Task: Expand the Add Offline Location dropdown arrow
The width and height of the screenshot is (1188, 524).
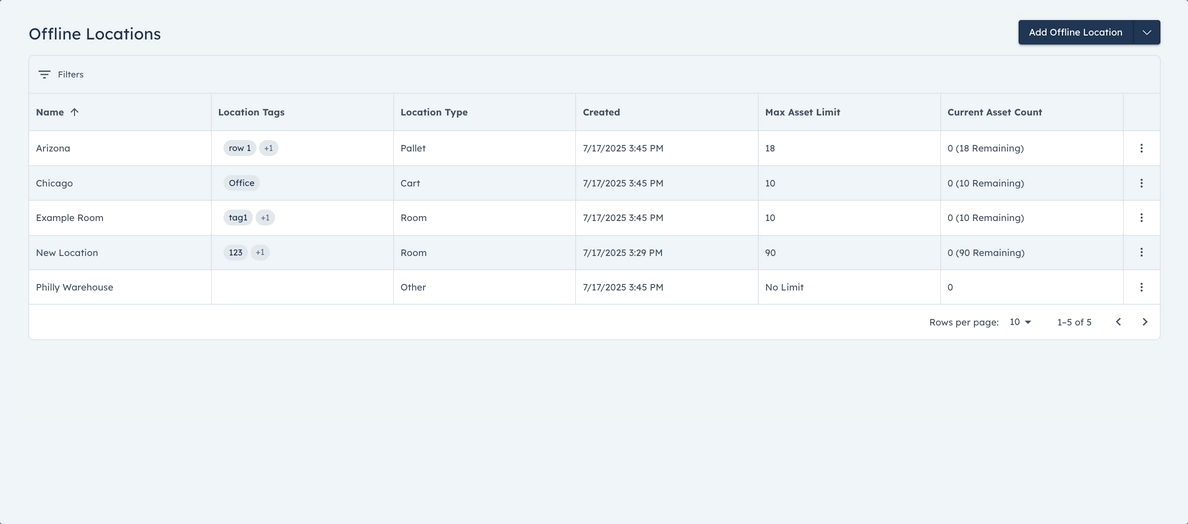Action: point(1147,33)
